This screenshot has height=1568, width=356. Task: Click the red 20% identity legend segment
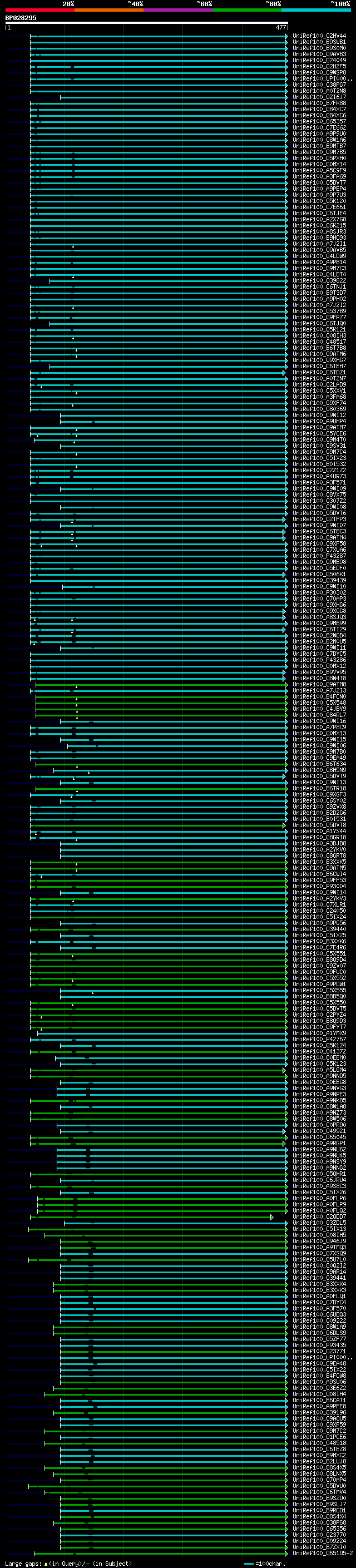39,10
